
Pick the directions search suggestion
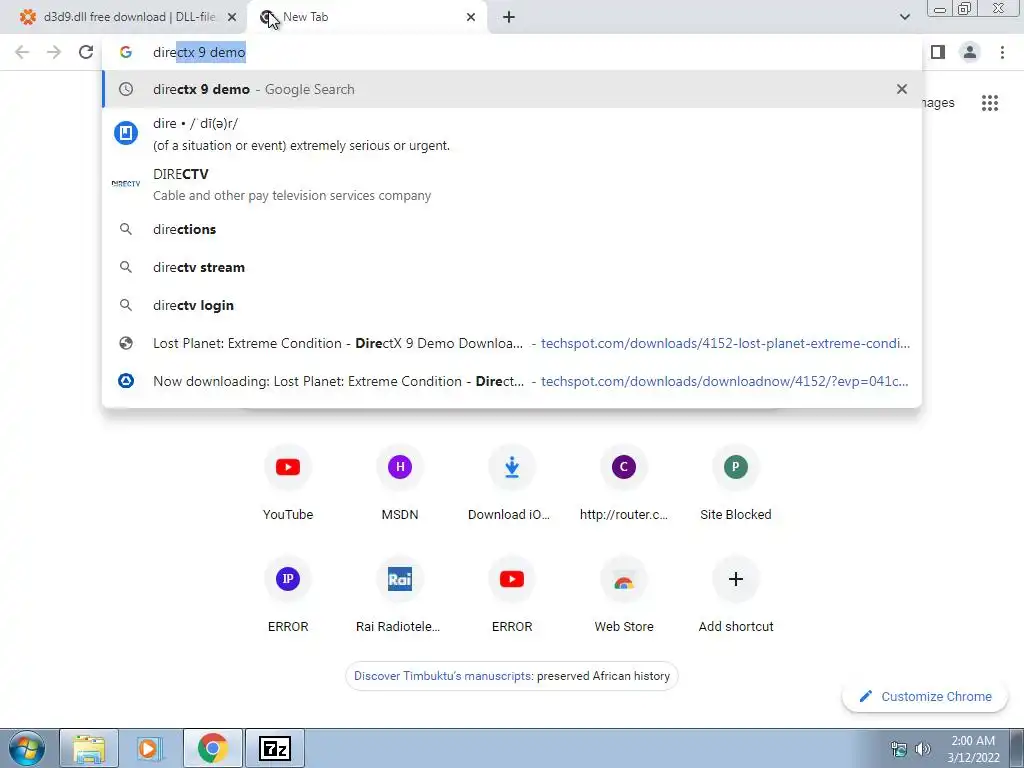pos(511,229)
